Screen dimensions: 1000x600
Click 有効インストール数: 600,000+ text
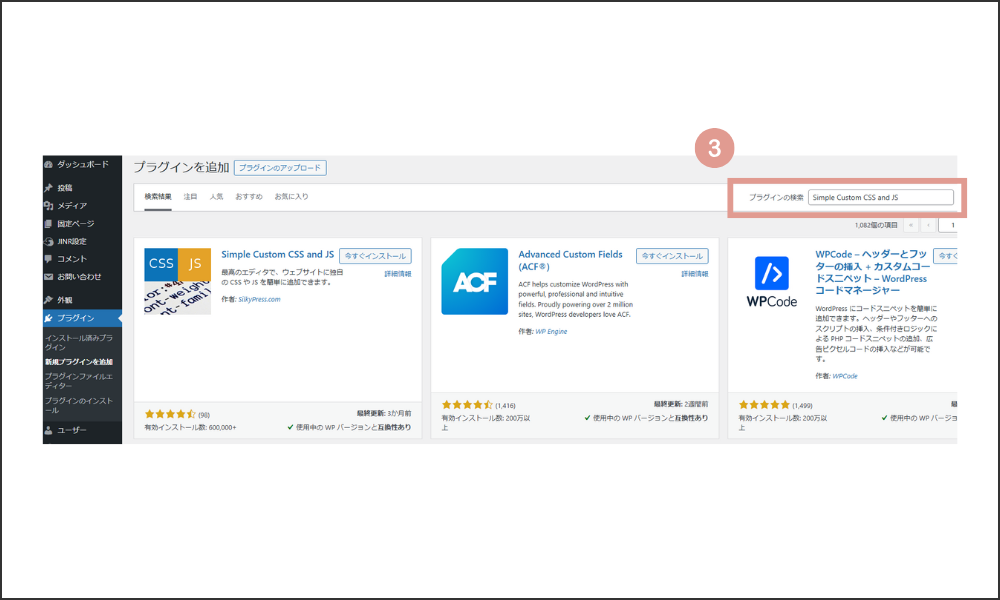point(190,427)
